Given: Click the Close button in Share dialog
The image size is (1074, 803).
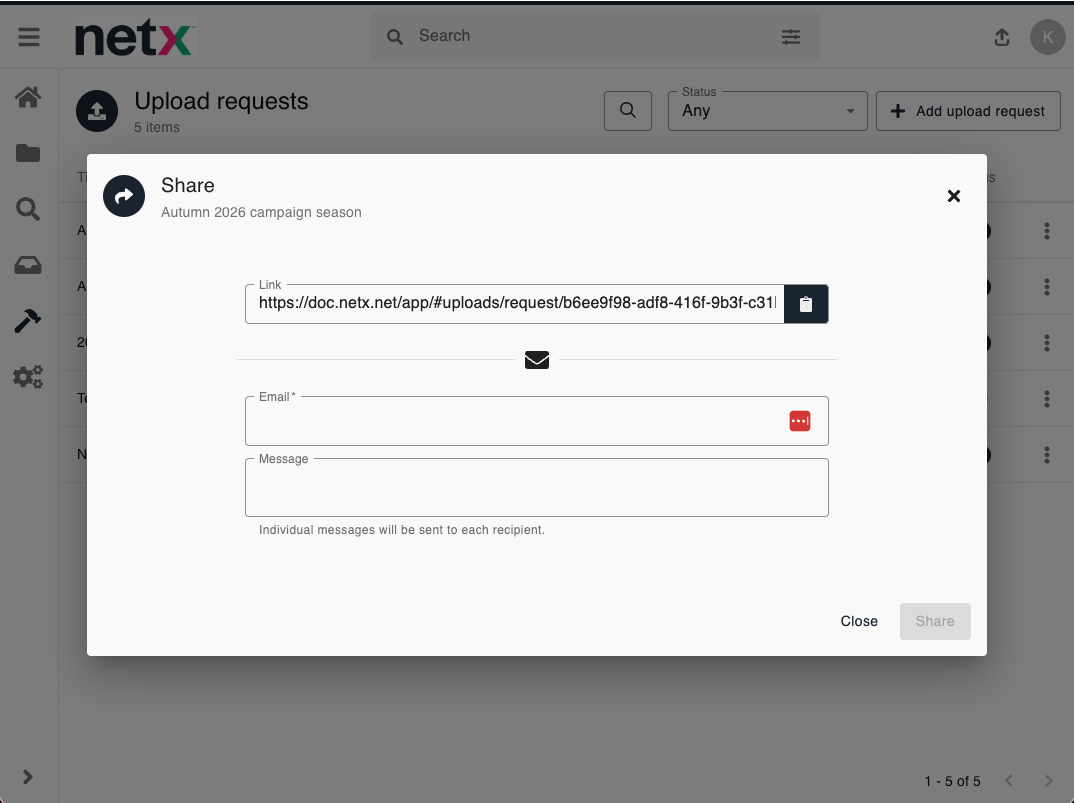Looking at the screenshot, I should point(858,621).
